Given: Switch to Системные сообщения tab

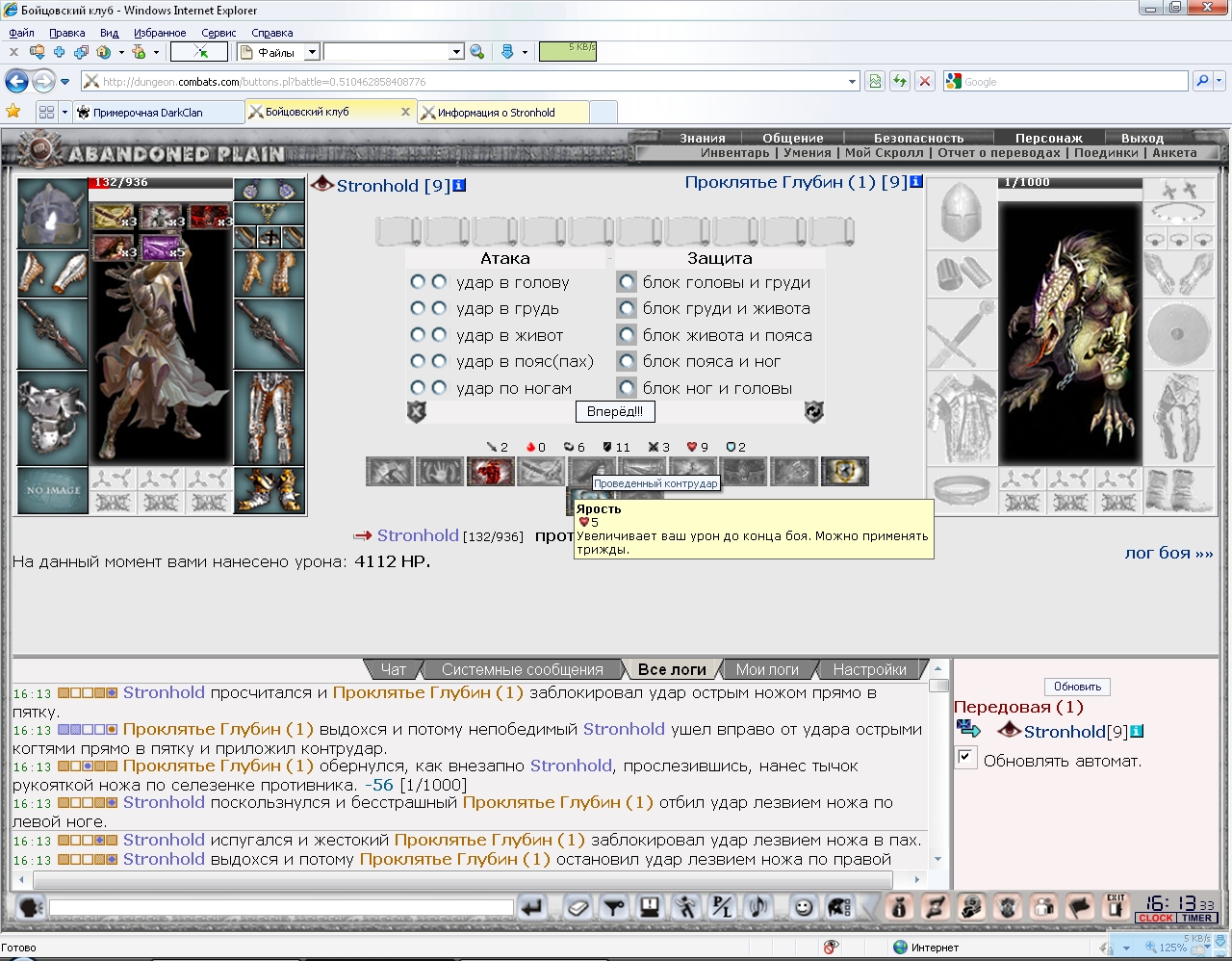Looking at the screenshot, I should tap(522, 669).
